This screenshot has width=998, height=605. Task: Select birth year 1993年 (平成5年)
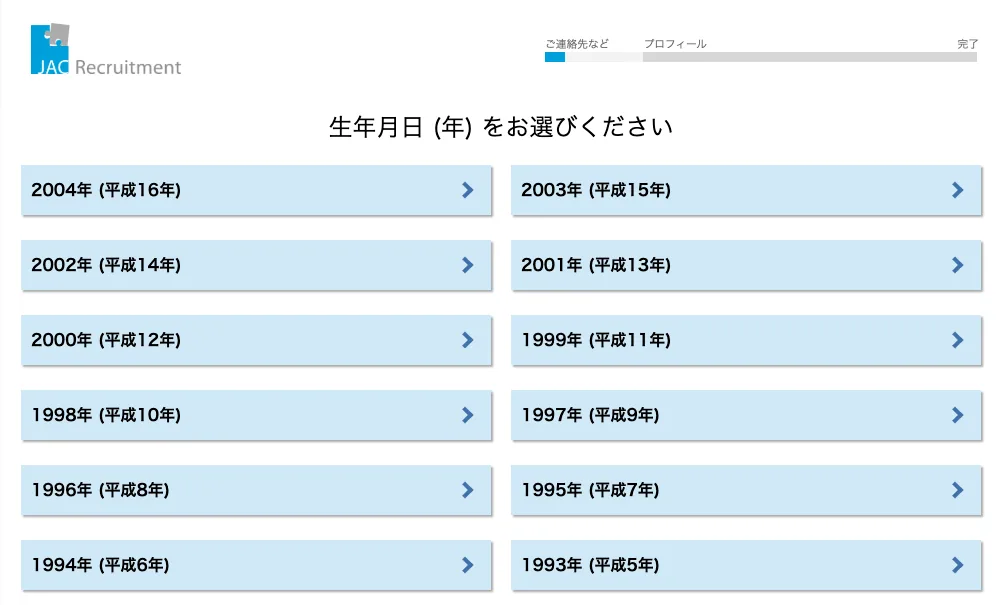tap(747, 565)
